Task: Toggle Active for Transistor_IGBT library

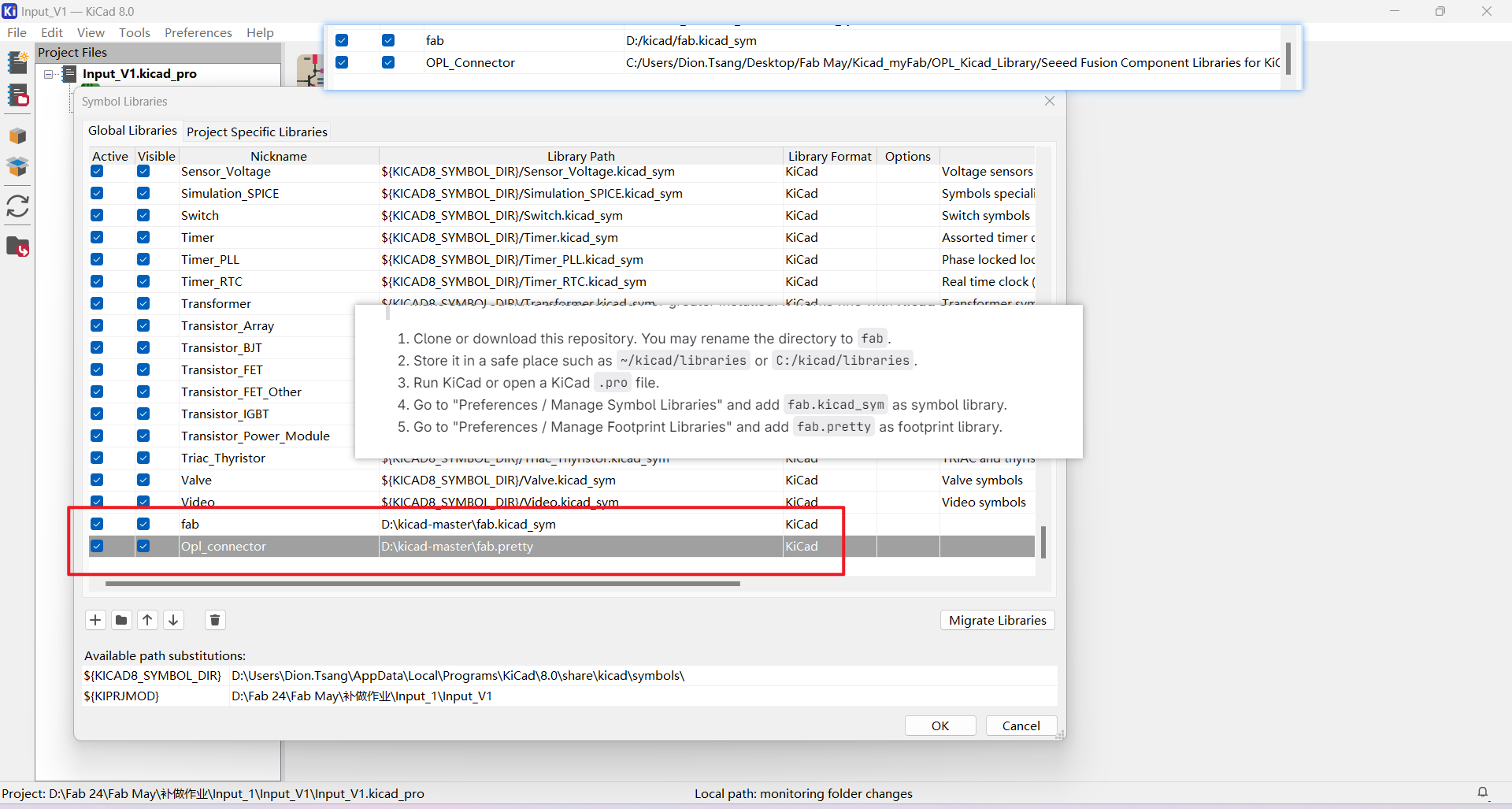Action: [x=97, y=414]
